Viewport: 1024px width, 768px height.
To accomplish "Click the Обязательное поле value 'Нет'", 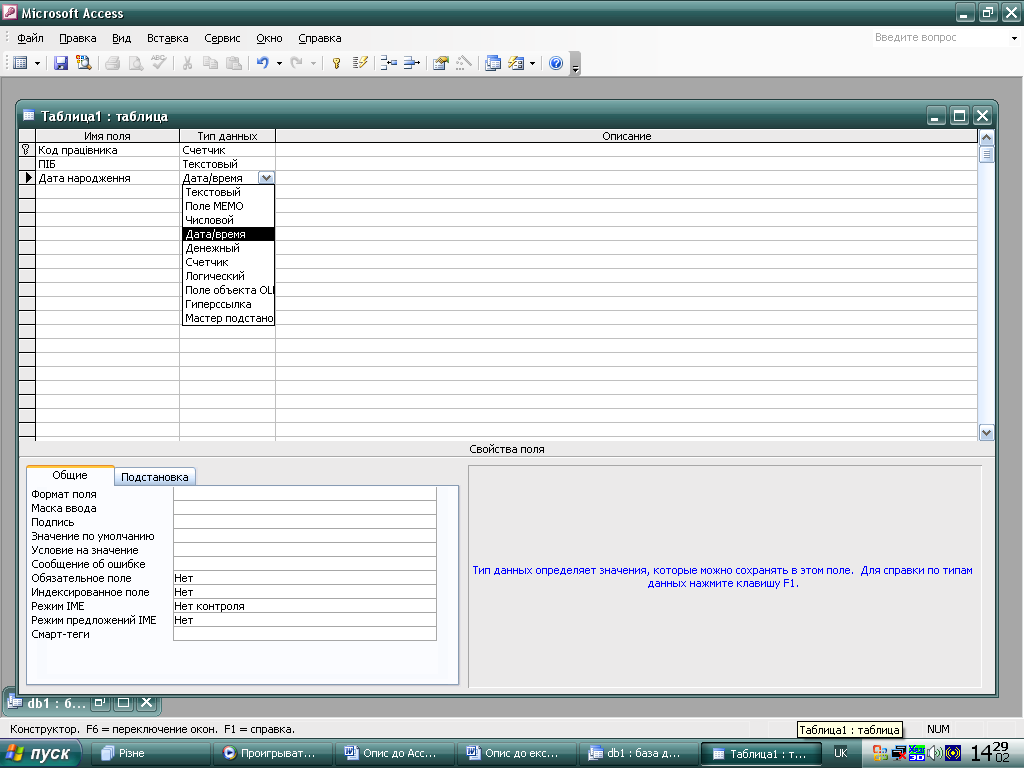I will 304,578.
